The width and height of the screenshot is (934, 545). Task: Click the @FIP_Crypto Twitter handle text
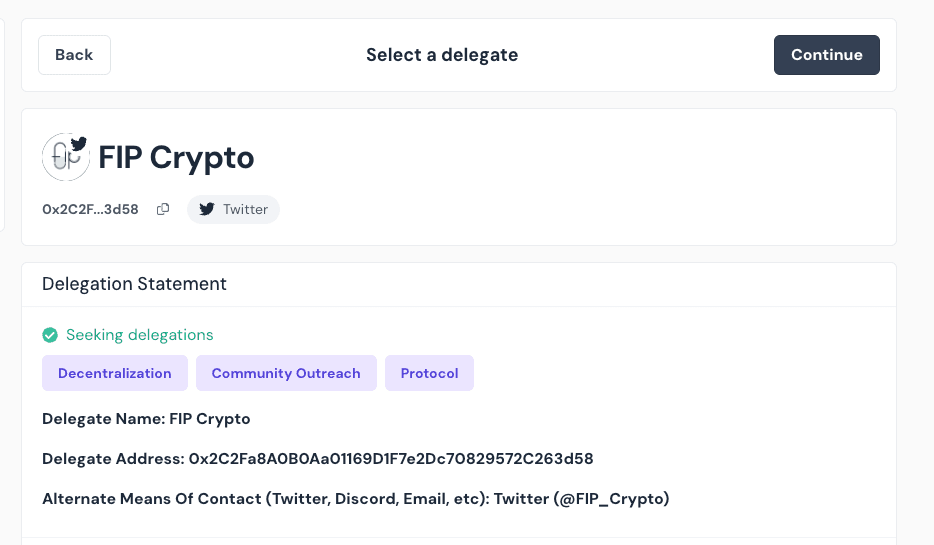click(x=611, y=499)
